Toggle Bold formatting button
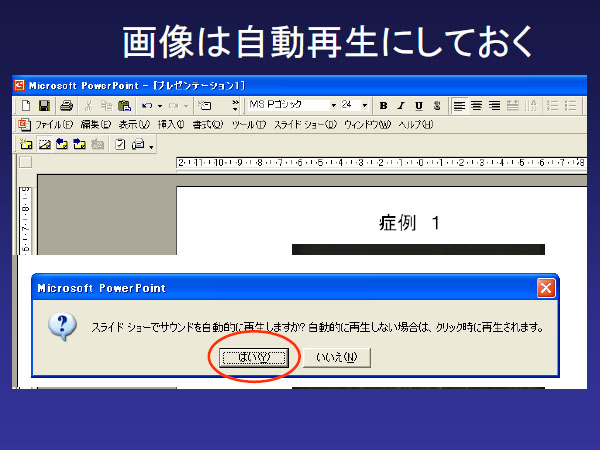 click(384, 105)
